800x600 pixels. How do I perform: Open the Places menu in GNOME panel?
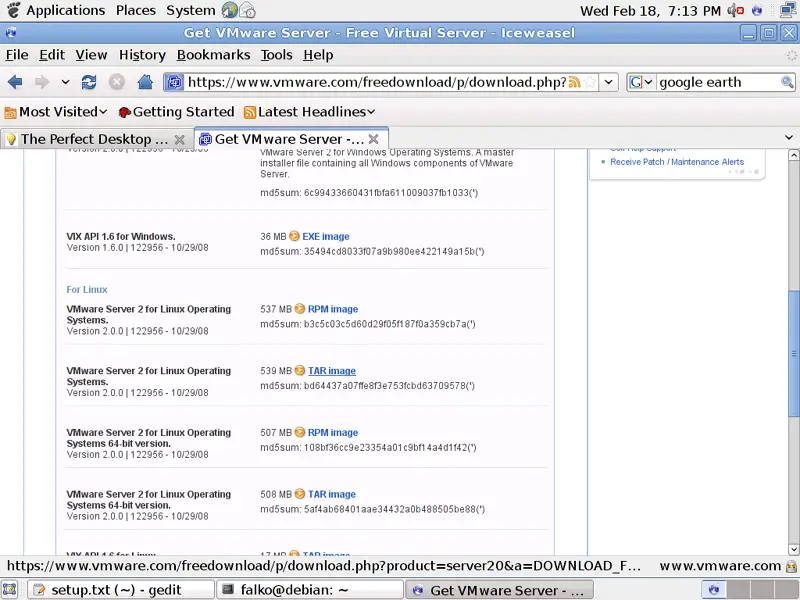pos(136,10)
